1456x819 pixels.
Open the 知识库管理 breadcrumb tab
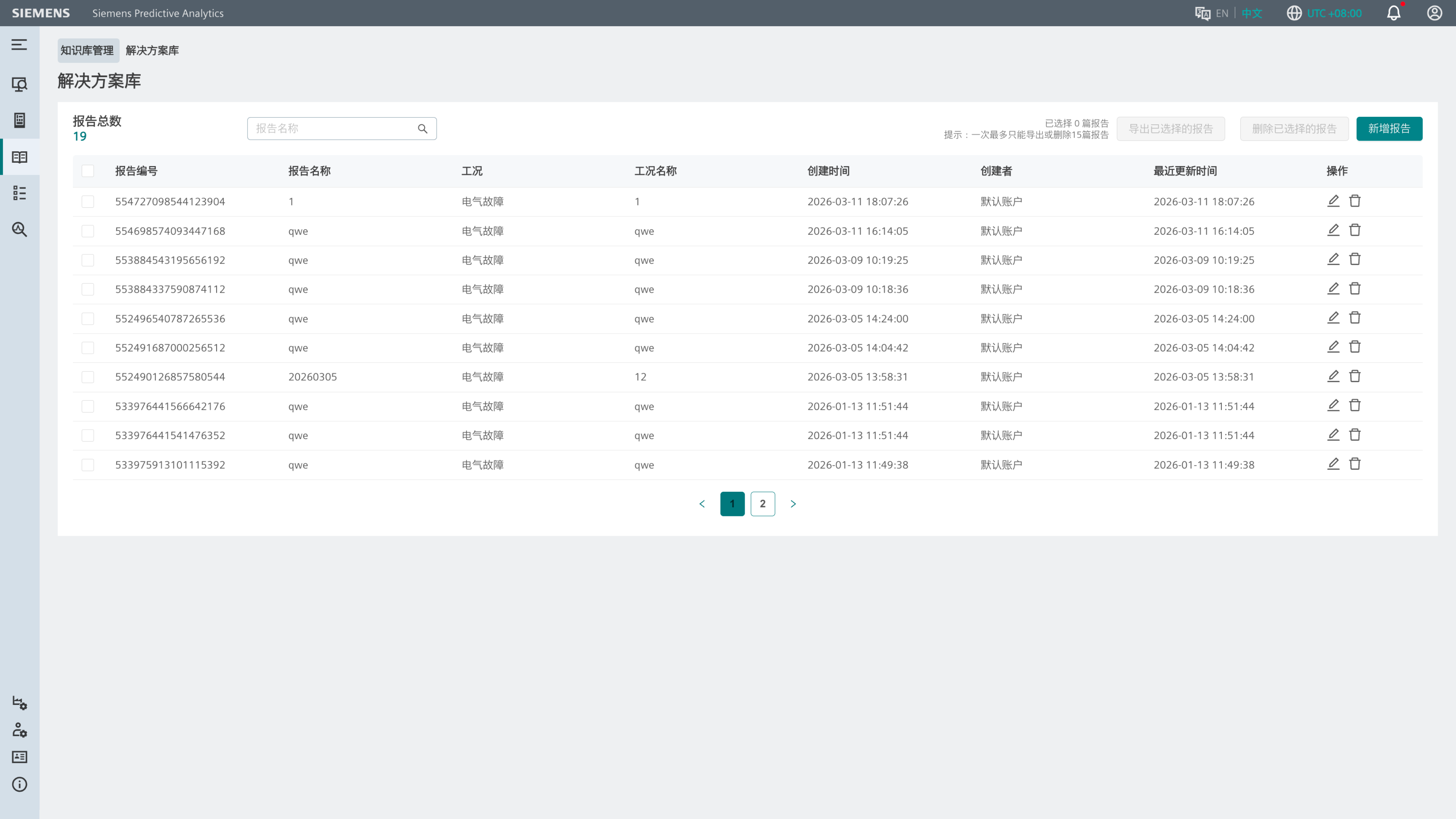click(88, 50)
